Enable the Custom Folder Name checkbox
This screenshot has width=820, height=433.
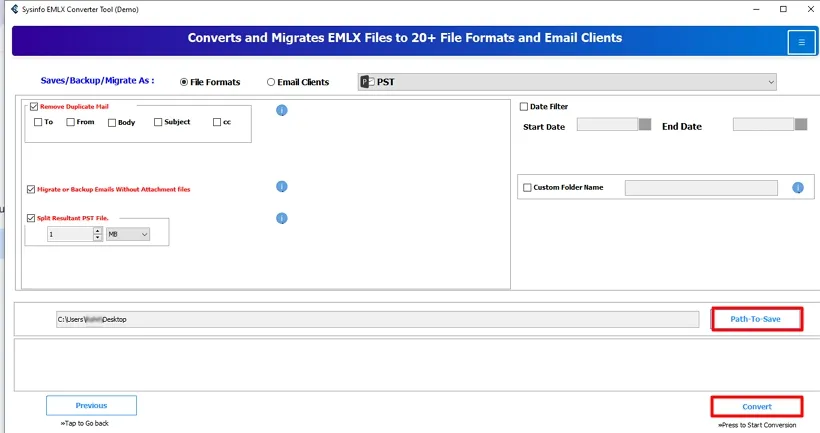[527, 187]
